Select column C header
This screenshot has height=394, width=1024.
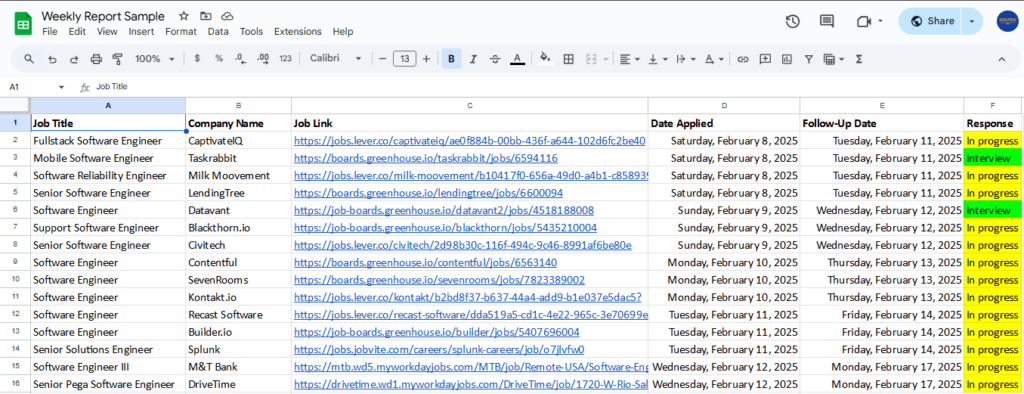click(470, 105)
